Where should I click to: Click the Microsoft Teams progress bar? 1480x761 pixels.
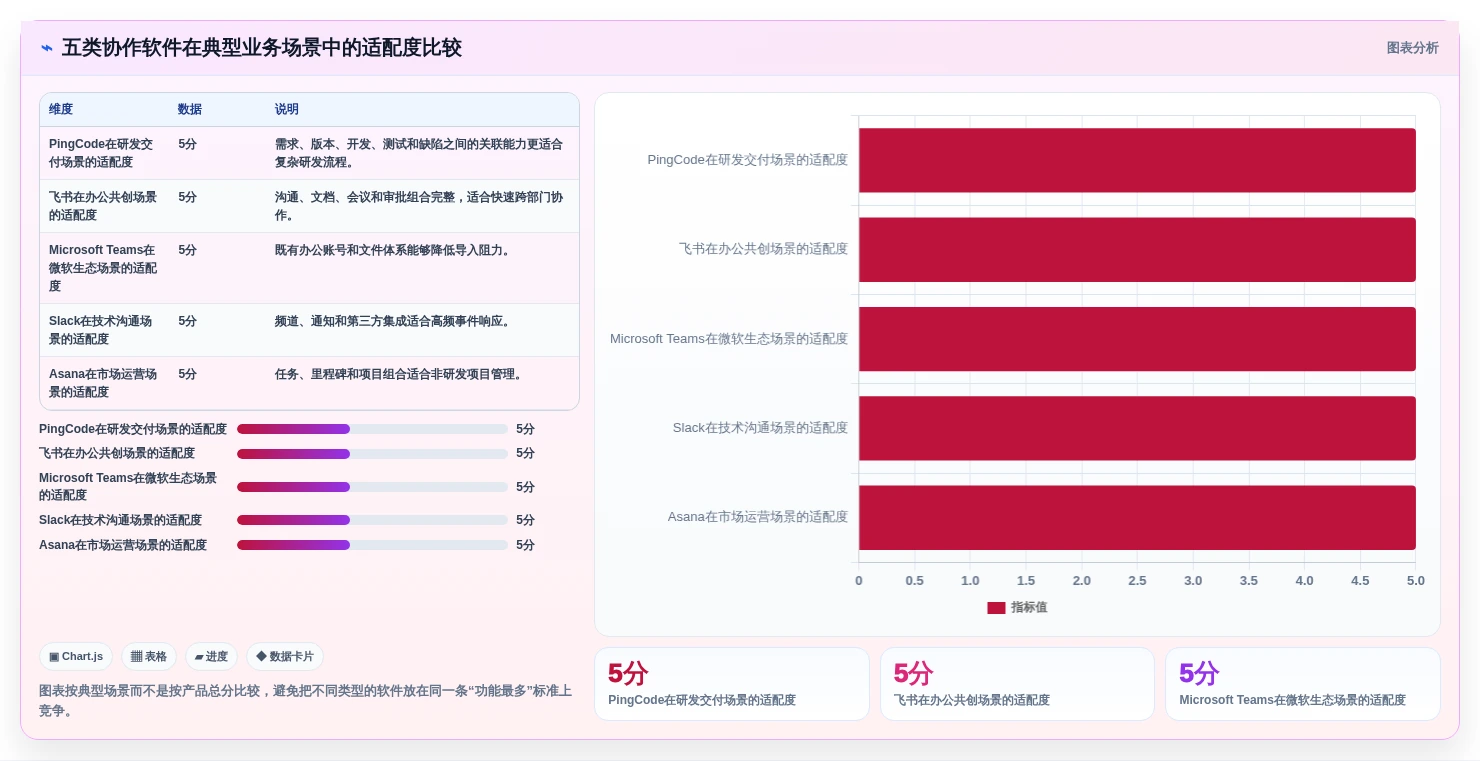pyautogui.click(x=372, y=487)
